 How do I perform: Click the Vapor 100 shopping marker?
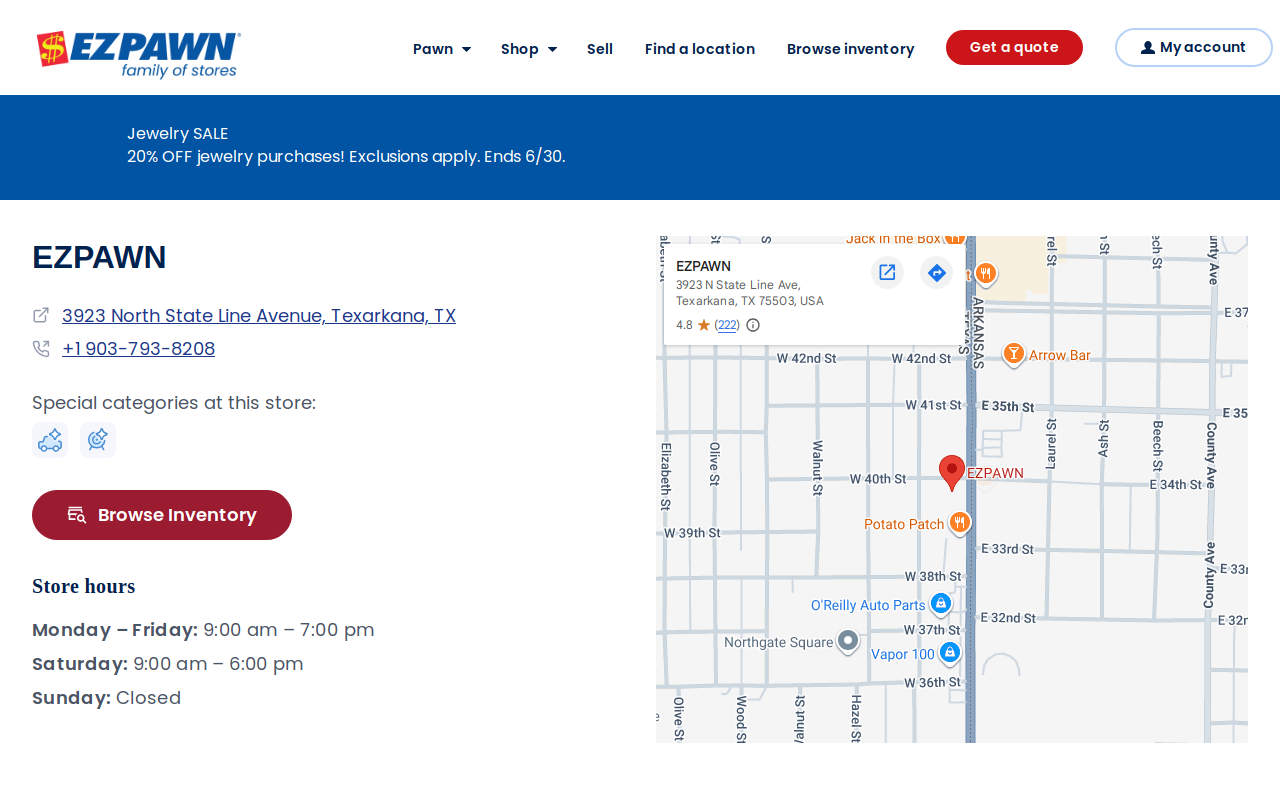(950, 653)
